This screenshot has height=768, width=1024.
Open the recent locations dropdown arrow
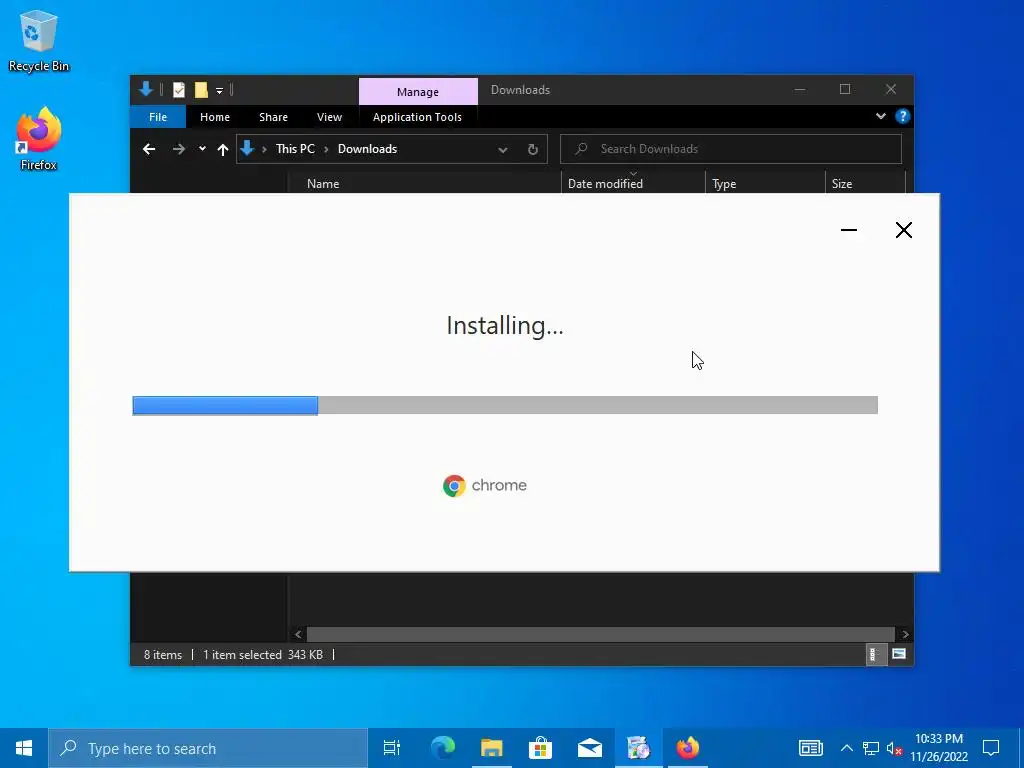pyautogui.click(x=202, y=149)
